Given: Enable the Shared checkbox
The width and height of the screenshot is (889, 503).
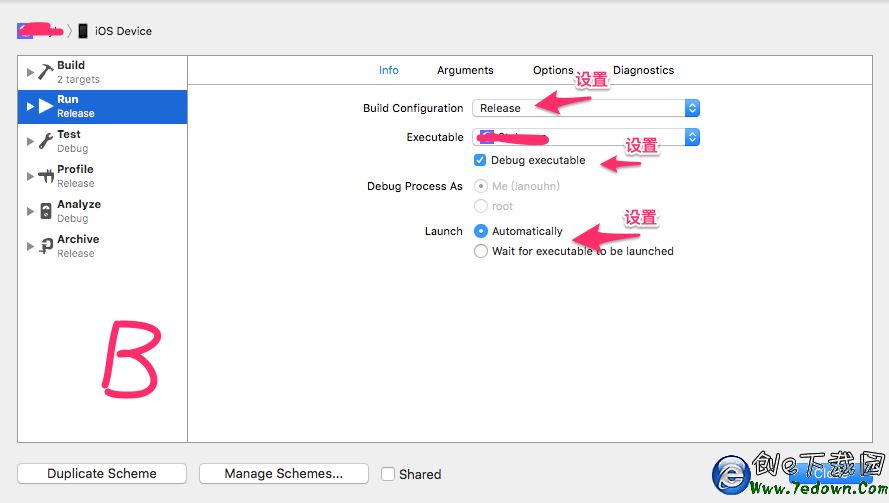Looking at the screenshot, I should [388, 474].
